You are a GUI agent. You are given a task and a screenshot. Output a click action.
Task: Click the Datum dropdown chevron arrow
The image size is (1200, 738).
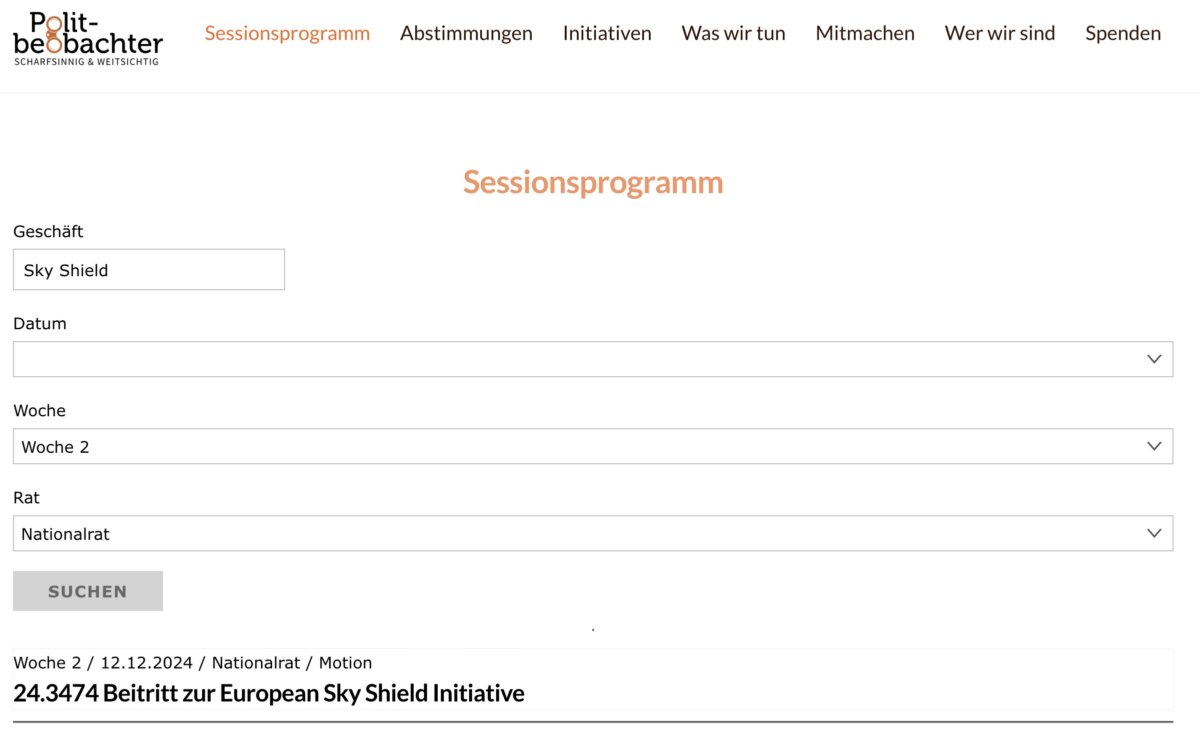(1154, 359)
